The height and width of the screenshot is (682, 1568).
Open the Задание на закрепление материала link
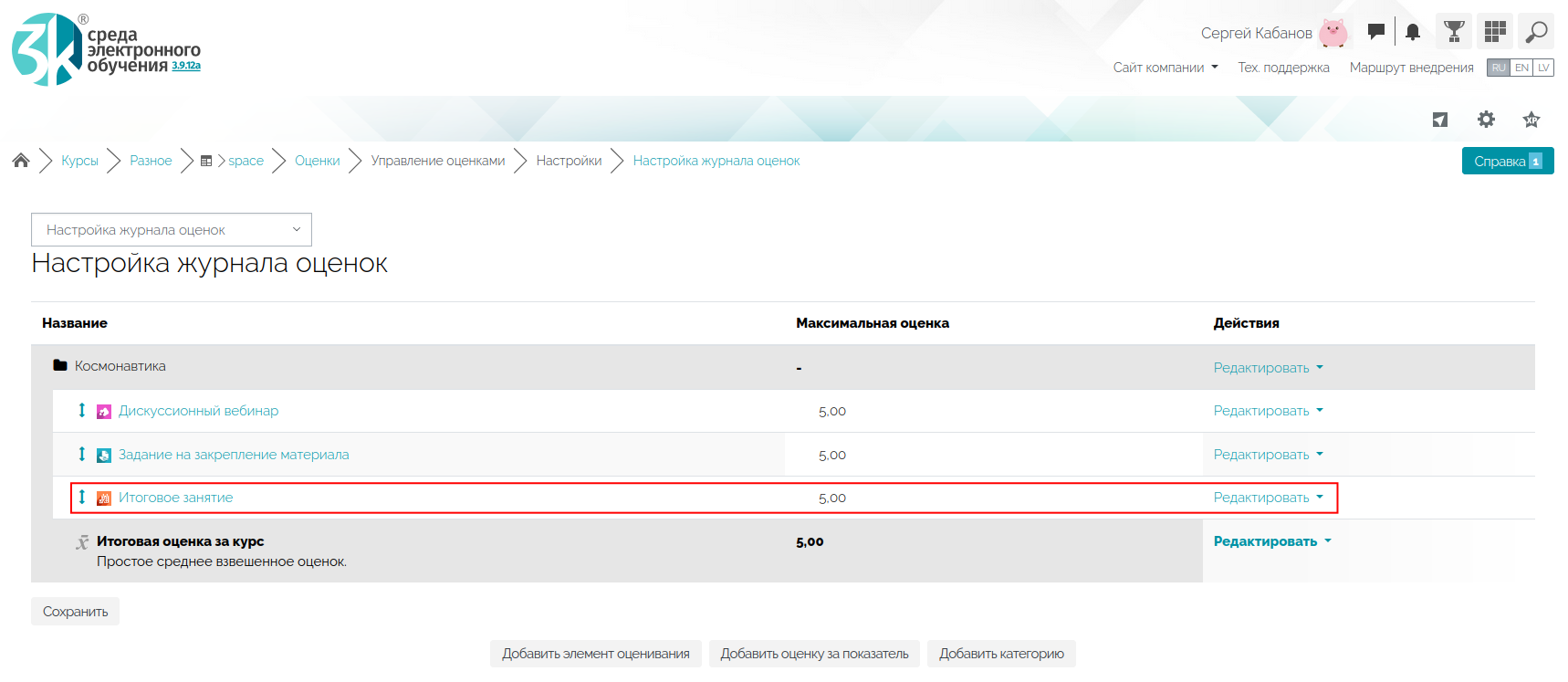tap(234, 455)
